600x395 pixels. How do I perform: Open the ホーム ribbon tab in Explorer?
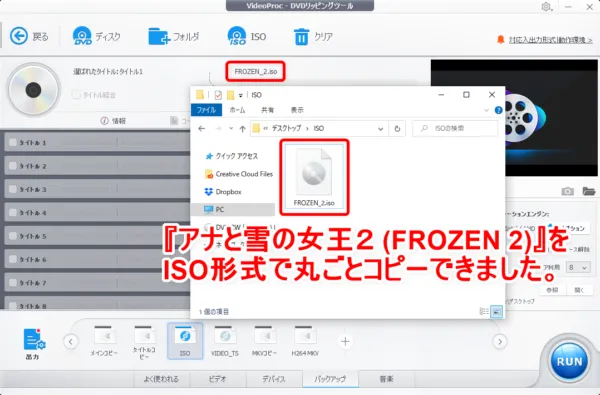(237, 110)
